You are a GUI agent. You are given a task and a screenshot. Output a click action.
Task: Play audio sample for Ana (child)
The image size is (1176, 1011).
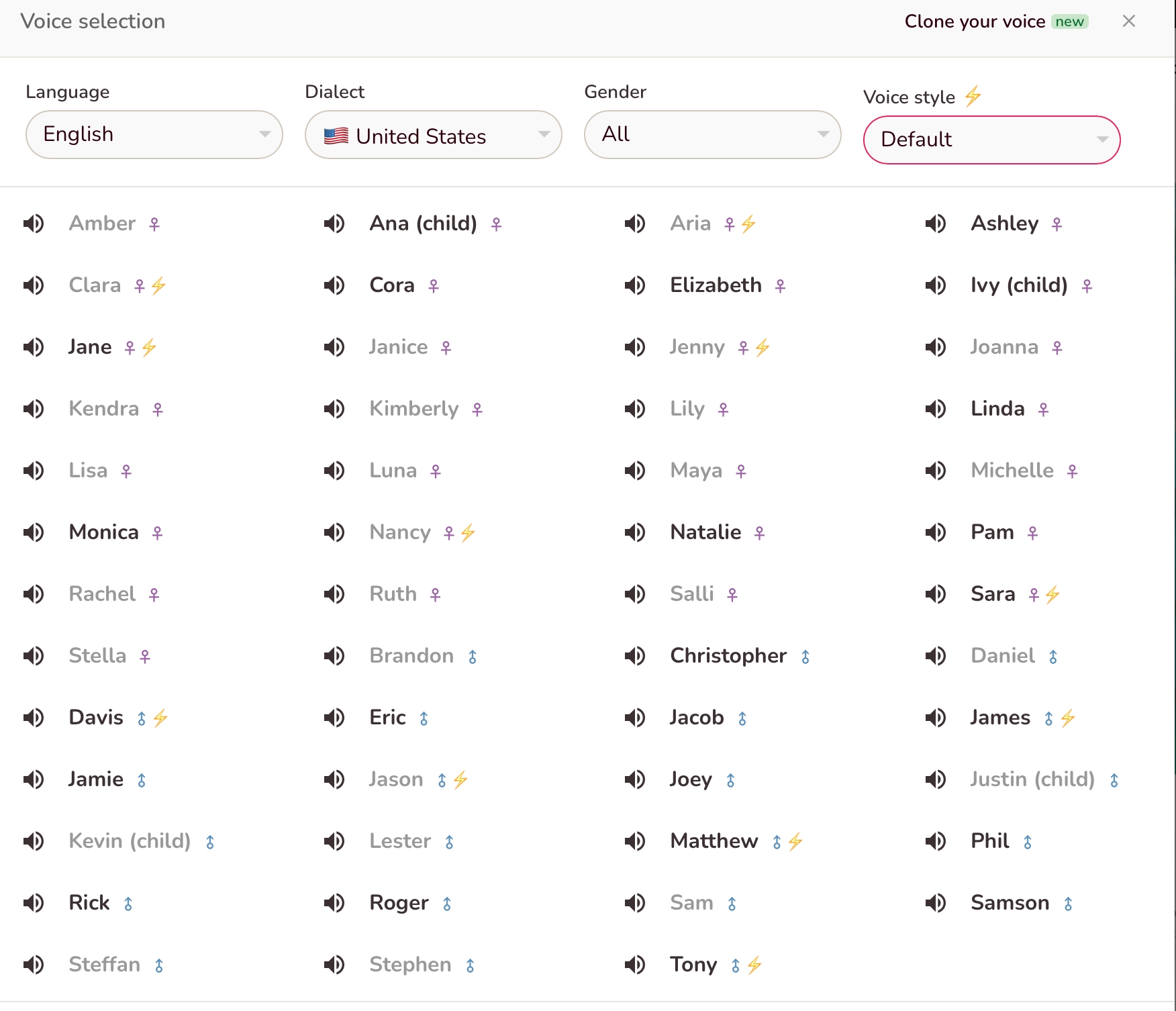pos(334,224)
